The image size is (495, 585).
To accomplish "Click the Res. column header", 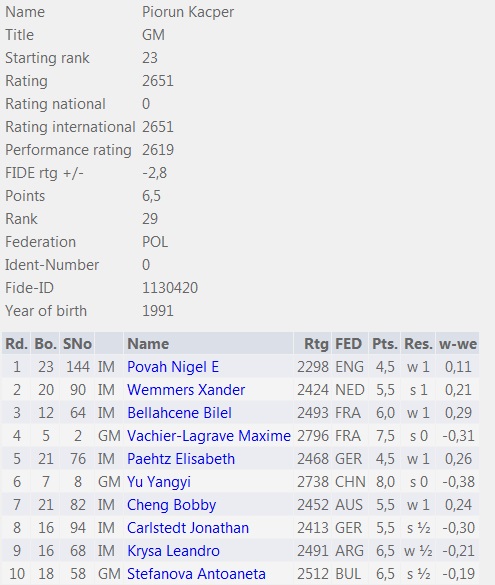I will (x=418, y=344).
